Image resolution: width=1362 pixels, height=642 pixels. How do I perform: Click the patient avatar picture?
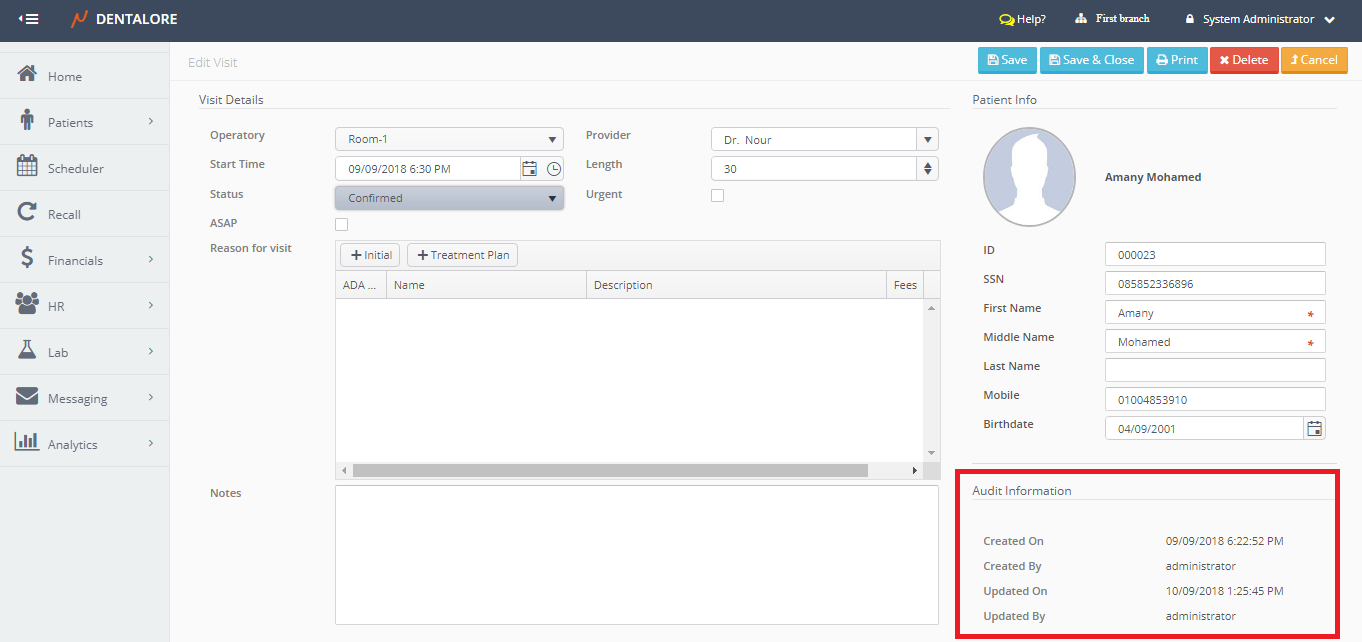[1029, 178]
